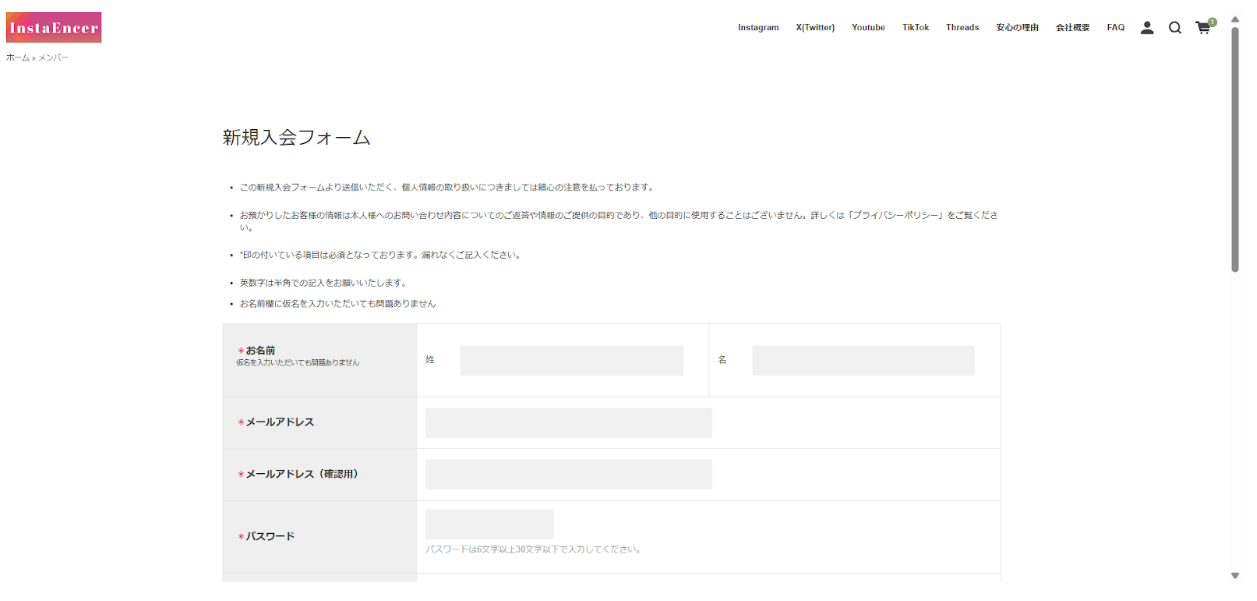Open the account profile icon
The height and width of the screenshot is (601, 1257).
point(1147,27)
